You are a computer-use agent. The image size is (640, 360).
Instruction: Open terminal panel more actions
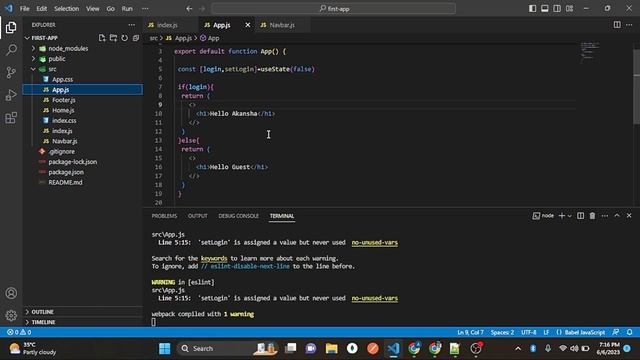604,216
